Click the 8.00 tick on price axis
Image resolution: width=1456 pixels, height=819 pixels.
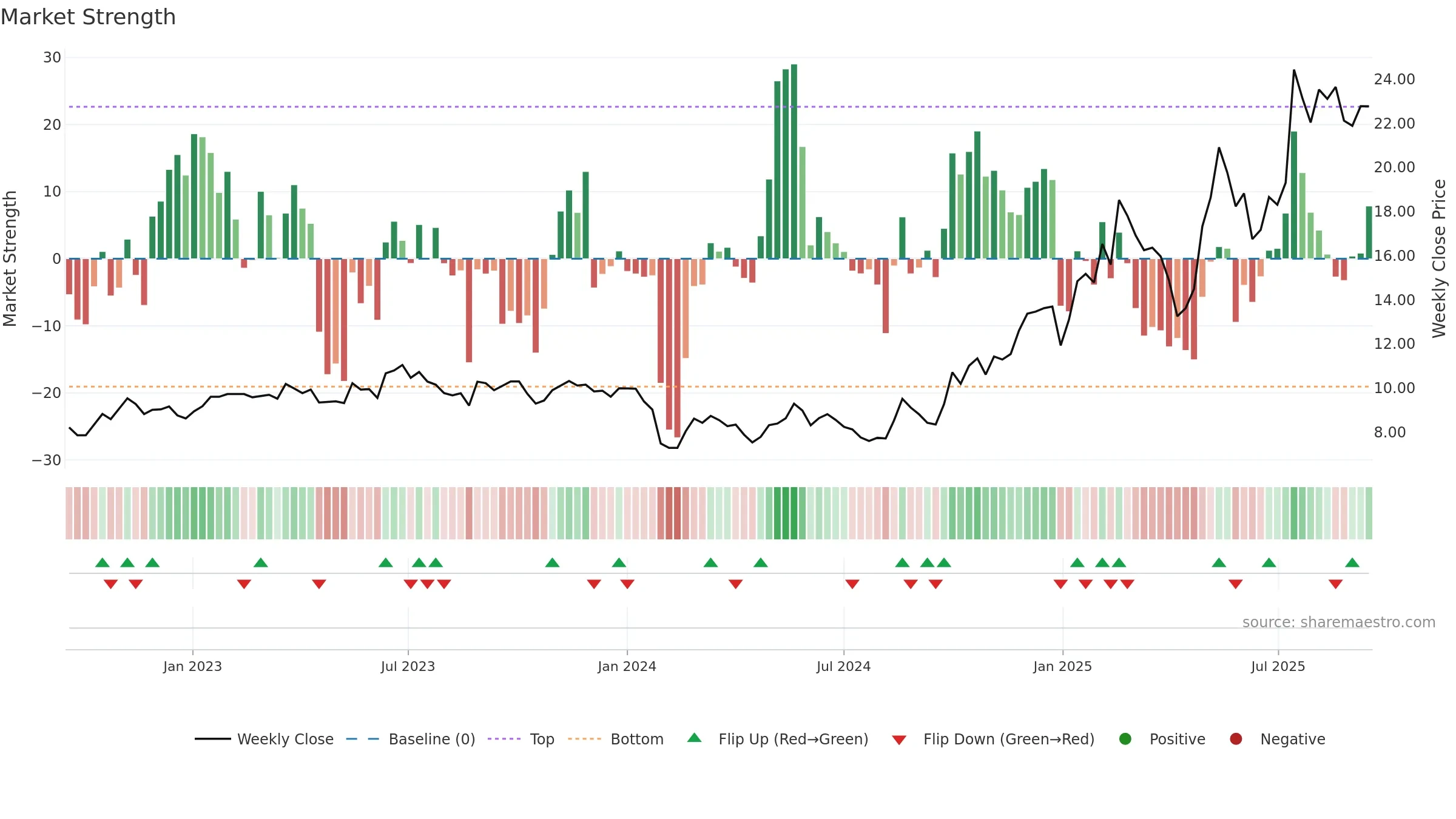(x=1390, y=433)
